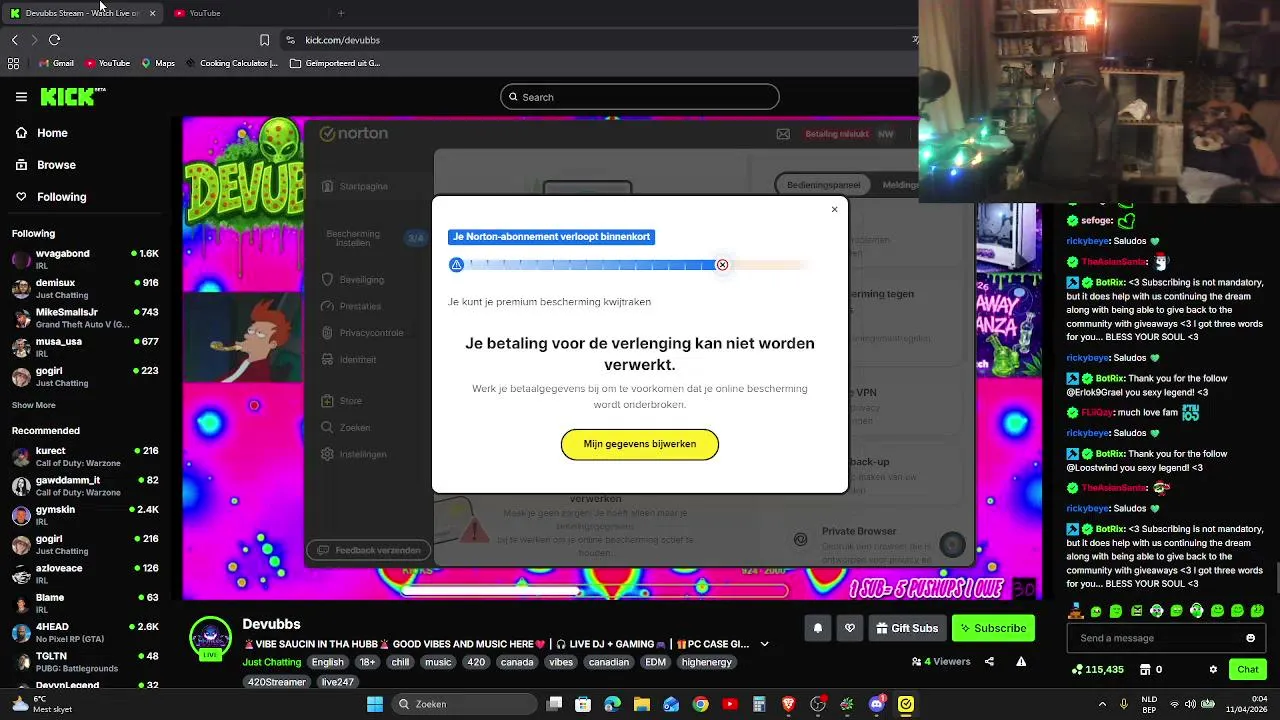Open azloveace recommended channel

(x=85, y=574)
